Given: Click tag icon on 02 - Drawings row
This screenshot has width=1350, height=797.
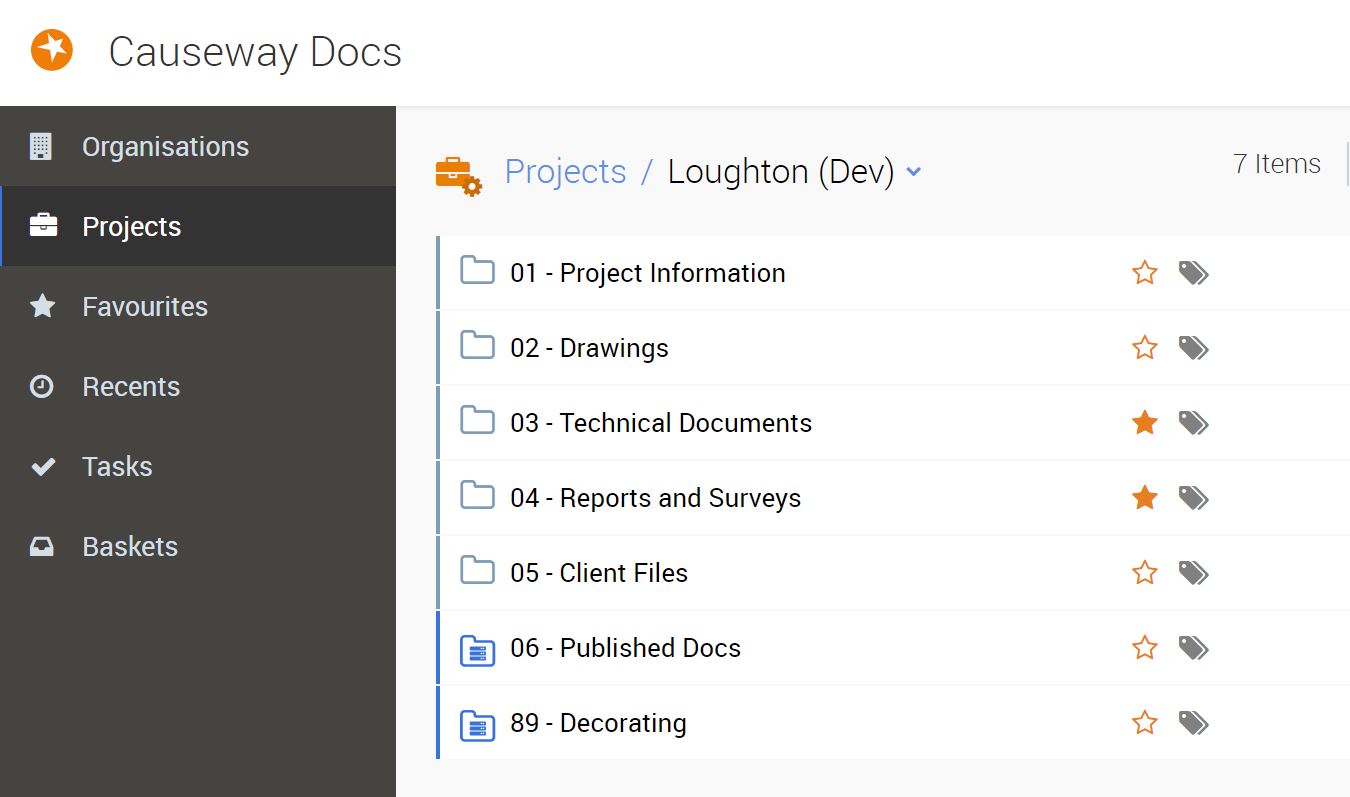Looking at the screenshot, I should tap(1193, 348).
